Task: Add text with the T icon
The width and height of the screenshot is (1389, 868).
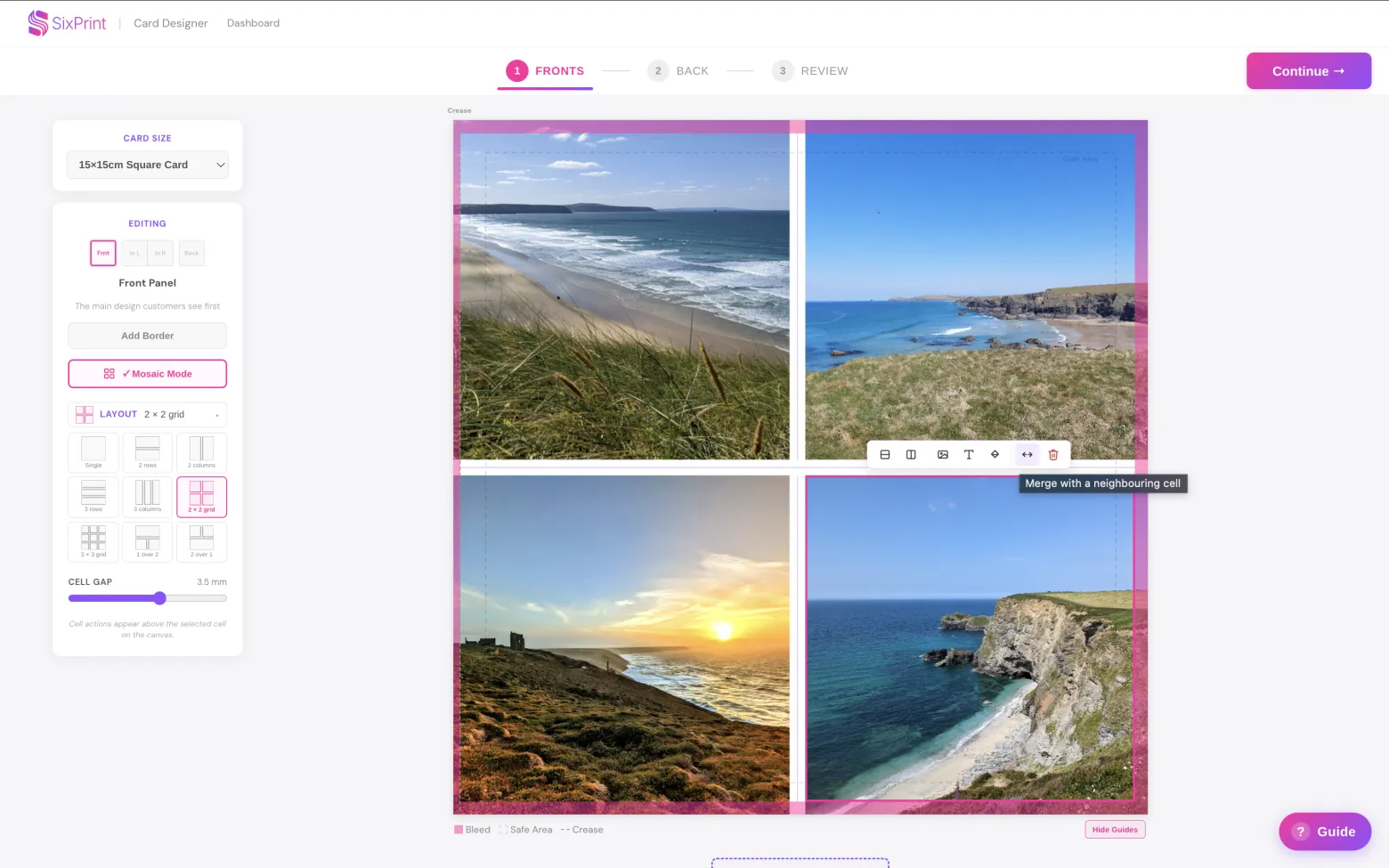Action: (x=969, y=454)
